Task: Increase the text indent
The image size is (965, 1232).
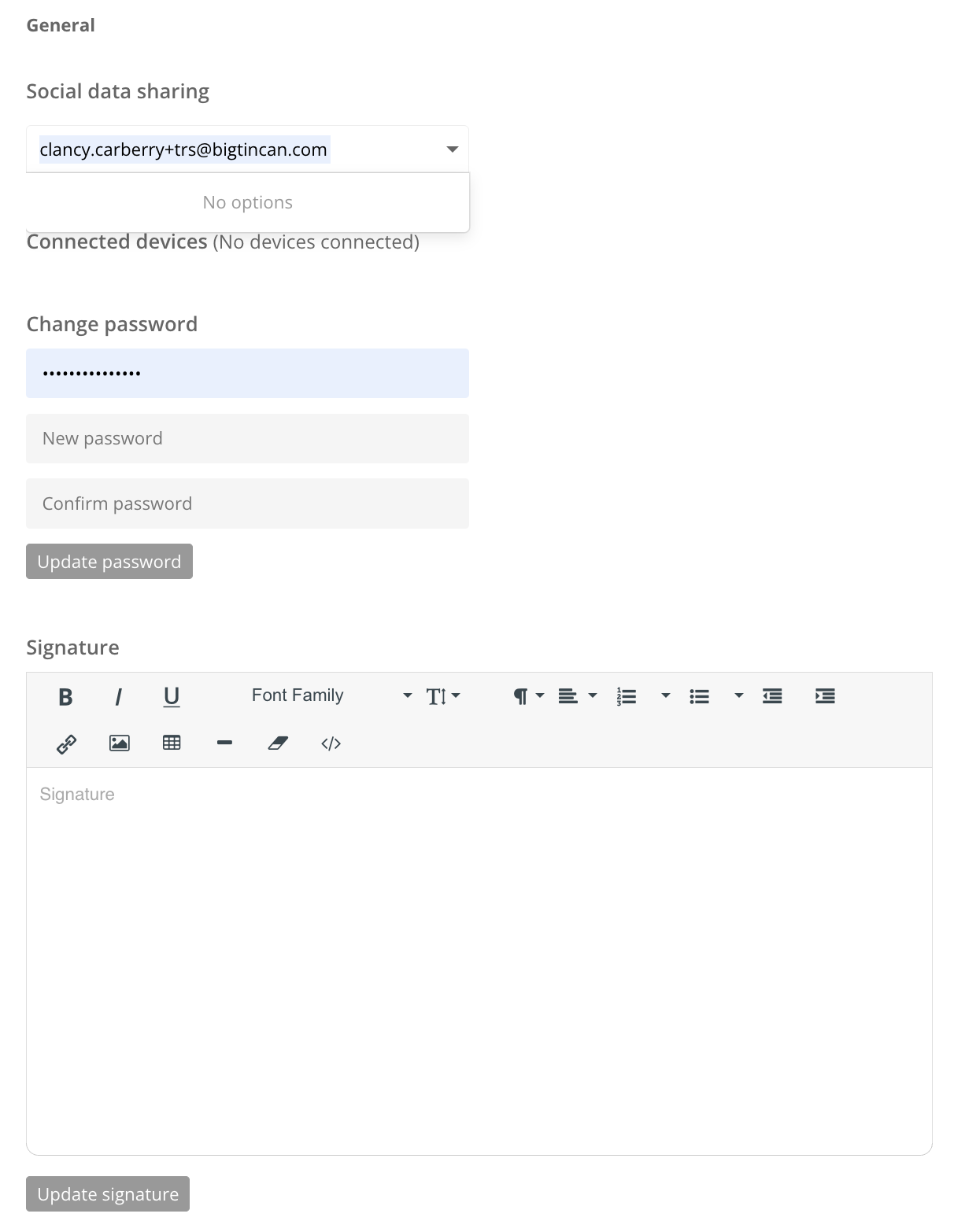Action: tap(824, 695)
